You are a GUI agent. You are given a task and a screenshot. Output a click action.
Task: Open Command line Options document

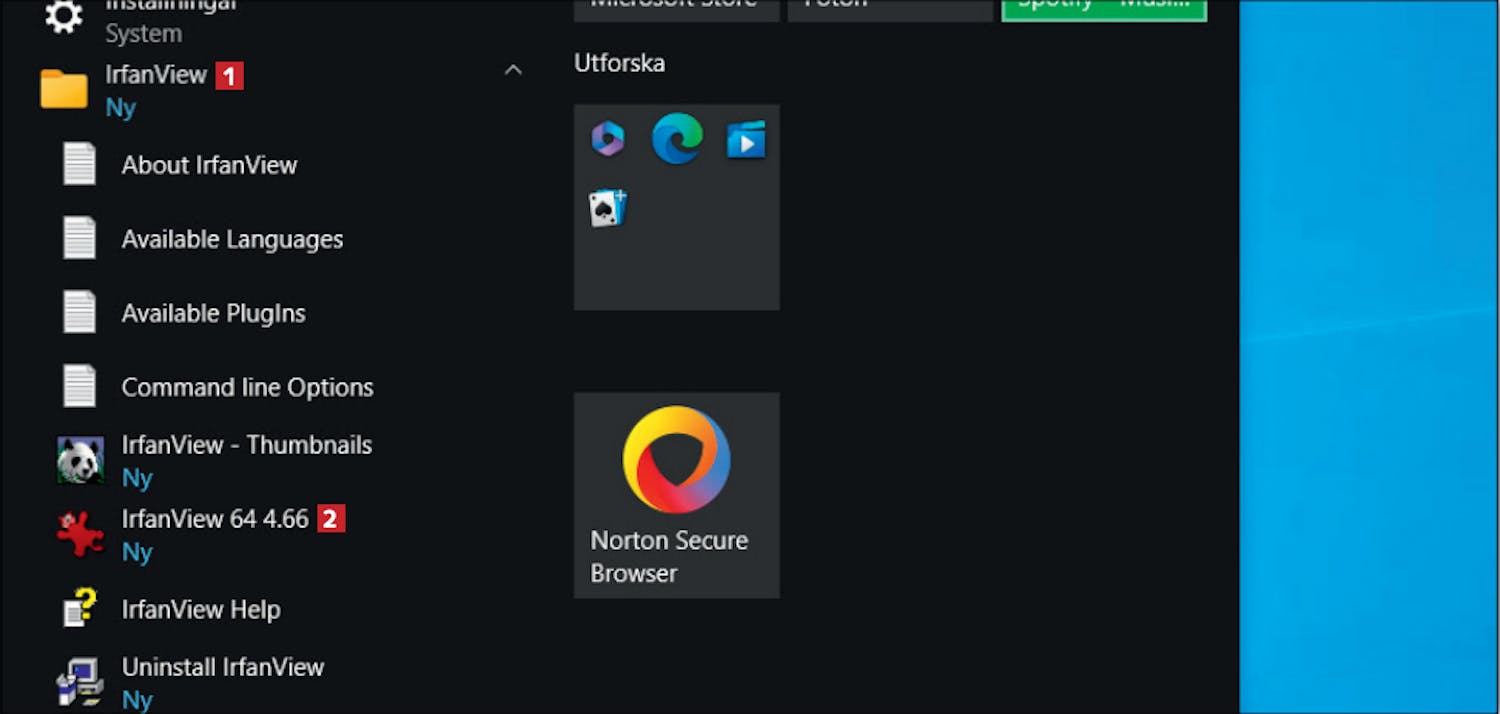(247, 387)
